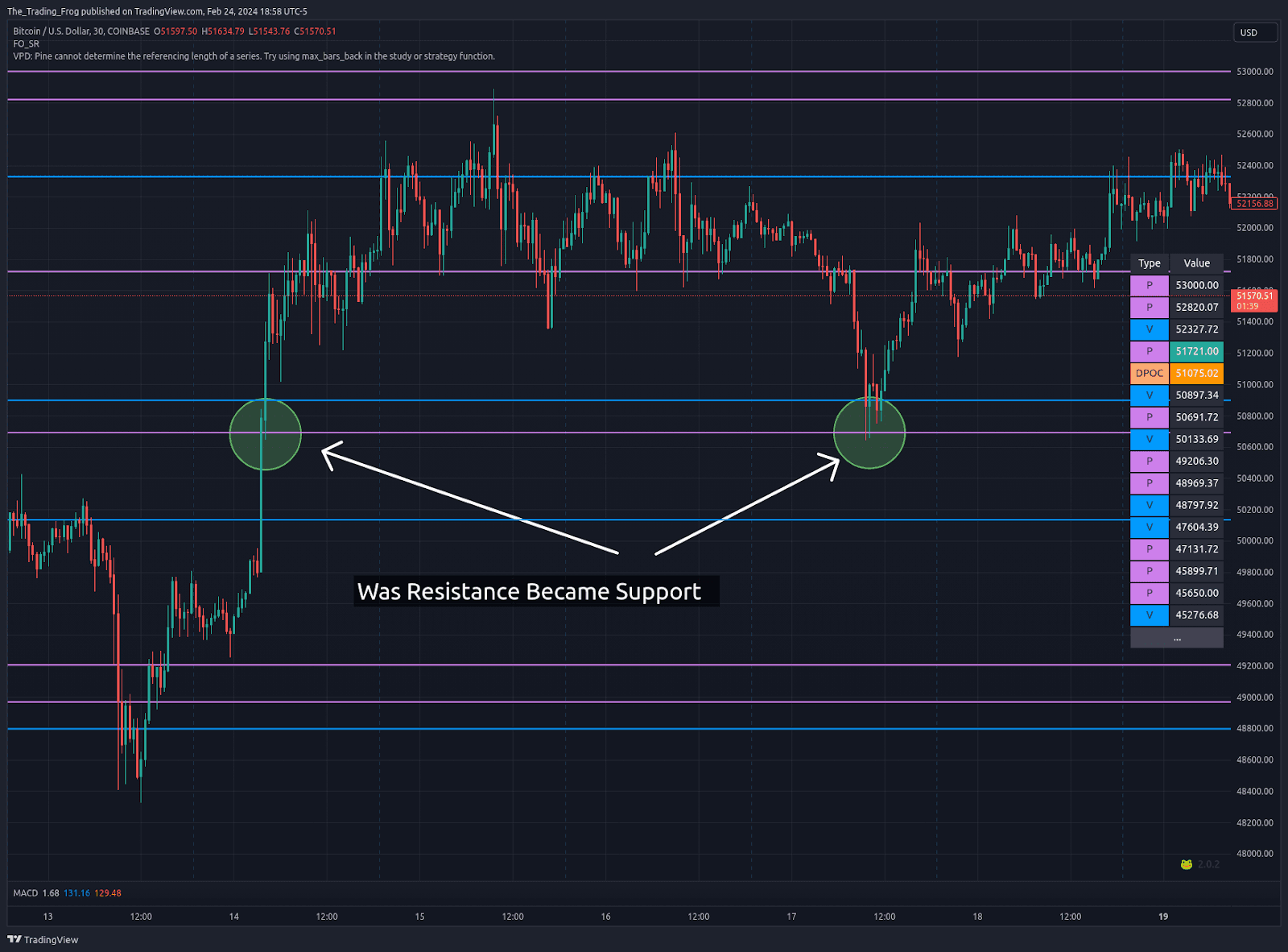The image size is (1288, 952).
Task: Click the frog icon beside version 2.0.2
Action: click(x=1187, y=864)
